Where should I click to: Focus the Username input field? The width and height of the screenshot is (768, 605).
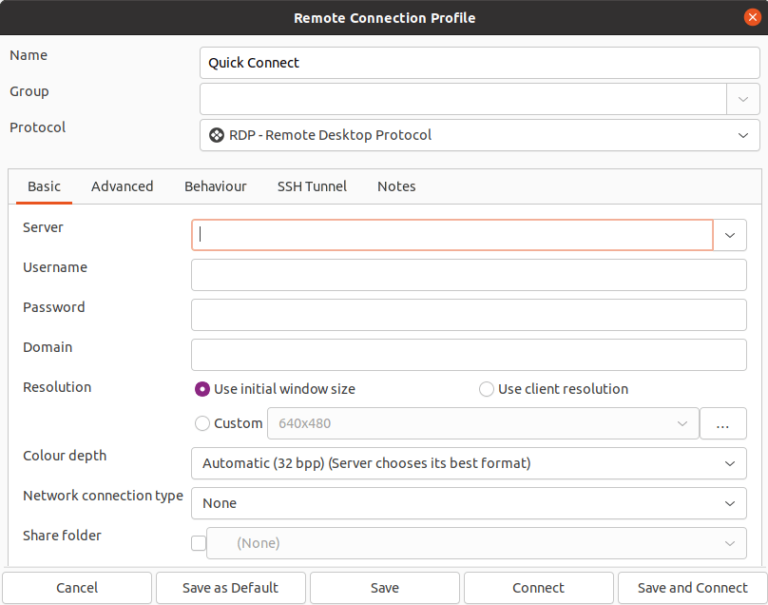point(468,275)
